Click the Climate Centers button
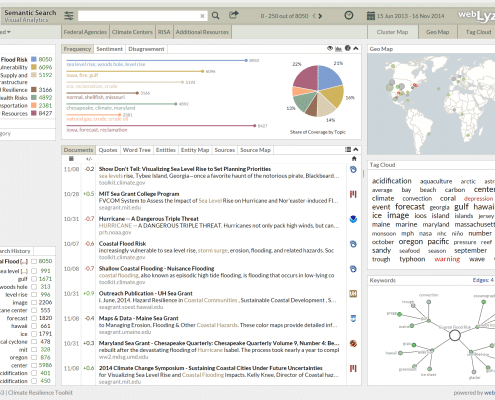The image size is (495, 400). pos(132,32)
